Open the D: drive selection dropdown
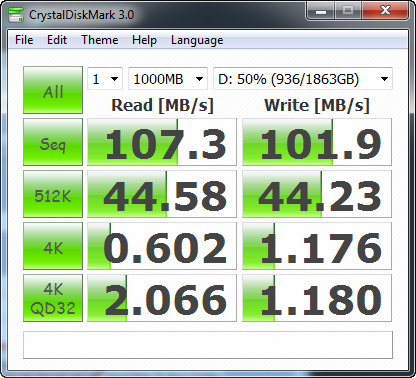 (303, 79)
